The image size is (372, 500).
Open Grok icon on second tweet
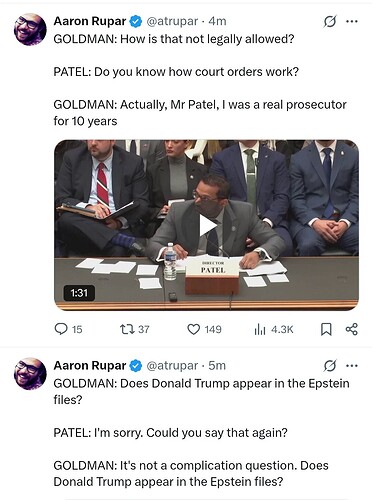click(330, 366)
